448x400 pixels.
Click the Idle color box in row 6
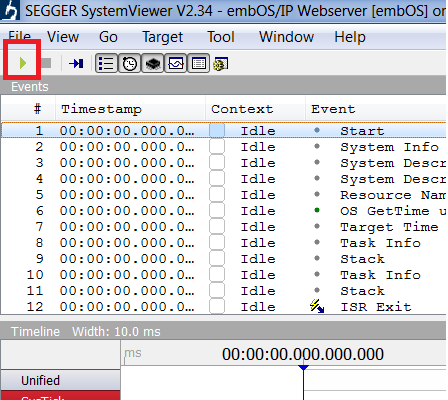click(x=217, y=210)
